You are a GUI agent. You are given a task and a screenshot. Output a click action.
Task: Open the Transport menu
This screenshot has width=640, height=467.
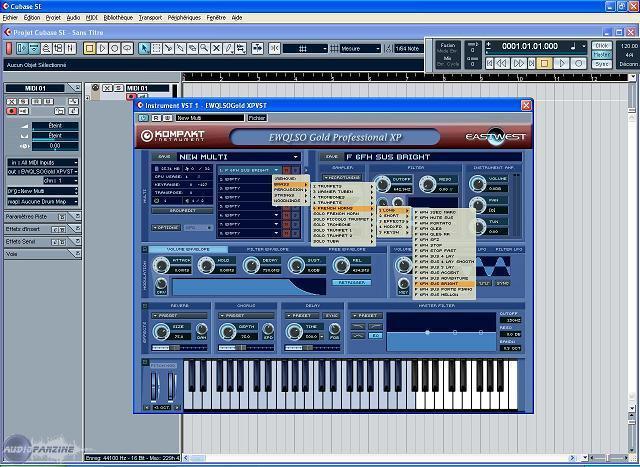[151, 18]
